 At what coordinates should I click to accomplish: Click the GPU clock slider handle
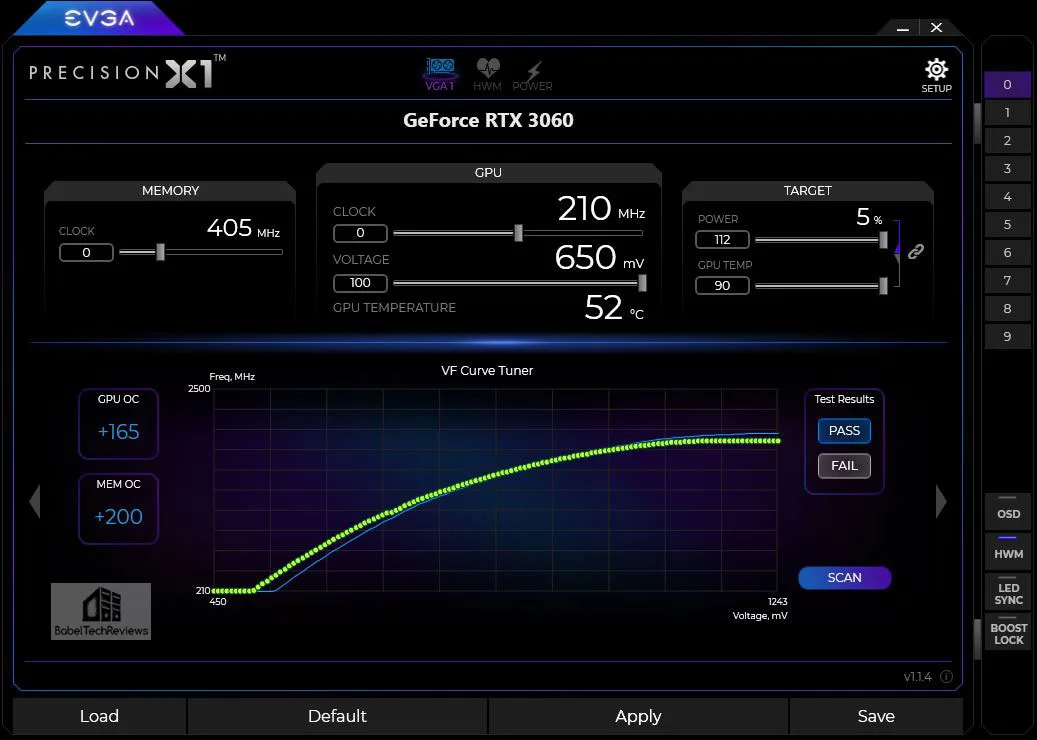tap(518, 233)
